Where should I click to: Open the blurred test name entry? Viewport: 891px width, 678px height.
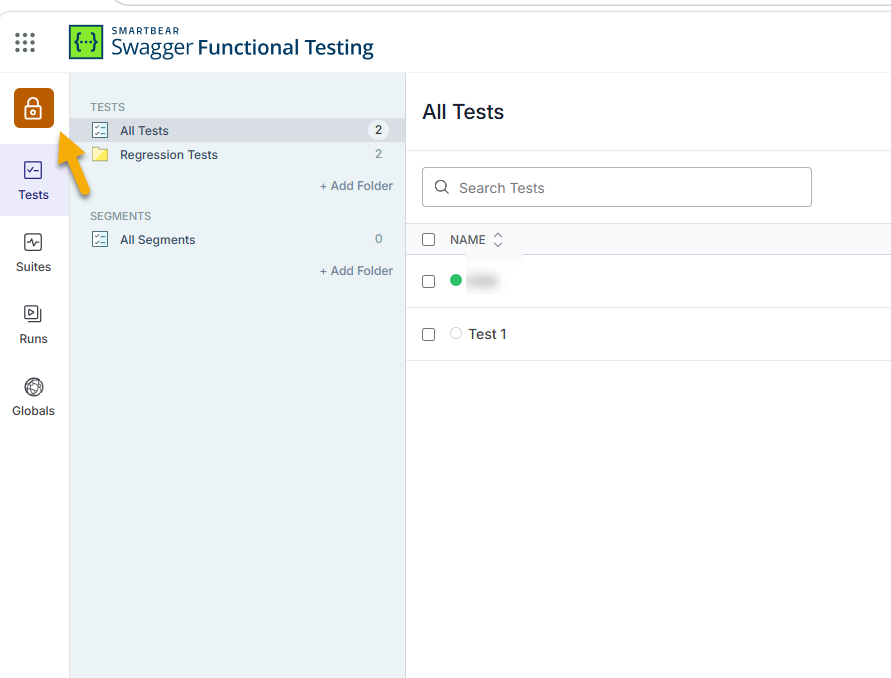[x=482, y=281]
